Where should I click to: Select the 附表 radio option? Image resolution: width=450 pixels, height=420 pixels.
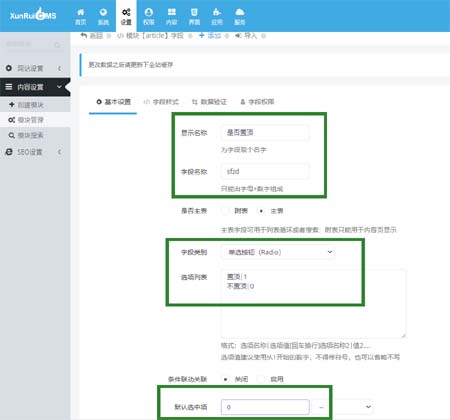click(225, 211)
